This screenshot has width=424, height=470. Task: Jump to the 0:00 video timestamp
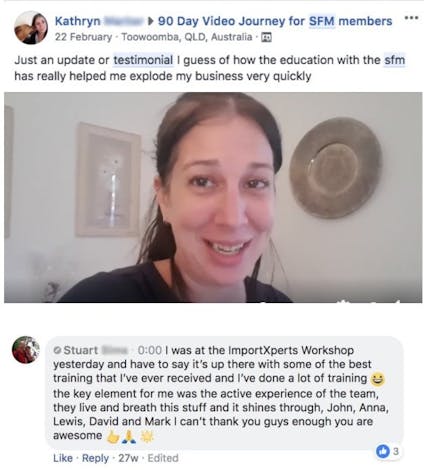tap(150, 350)
